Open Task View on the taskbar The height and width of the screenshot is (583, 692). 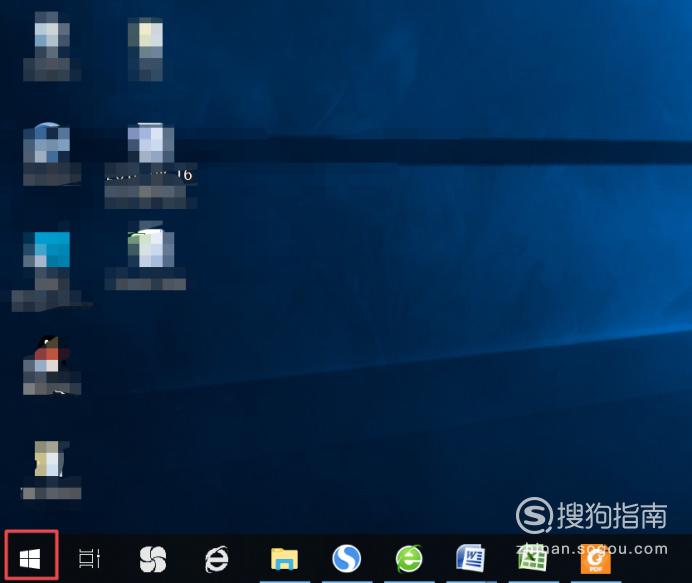point(90,559)
